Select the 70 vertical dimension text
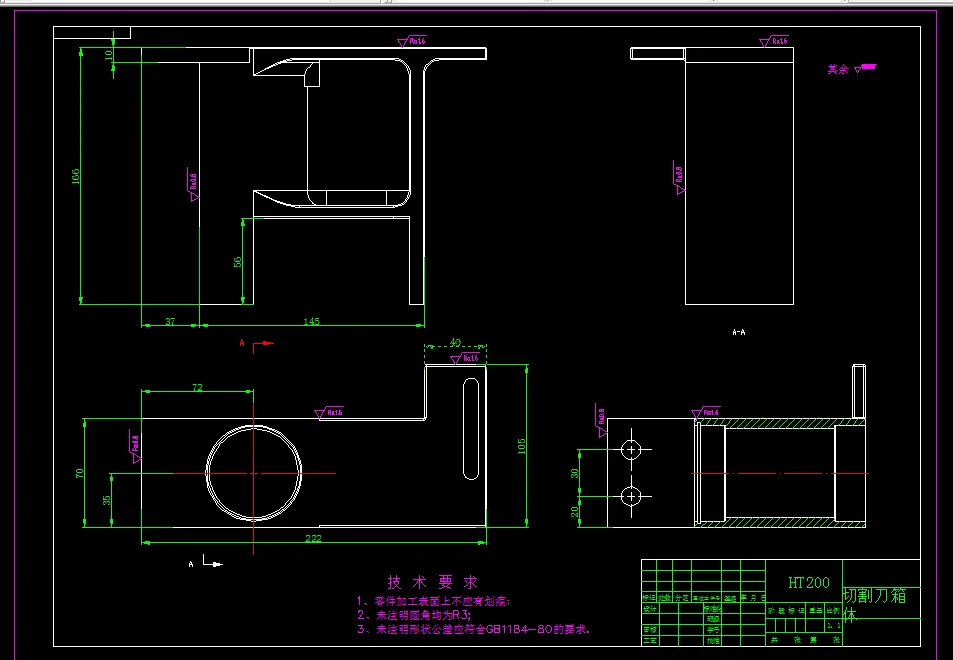Image resolution: width=953 pixels, height=660 pixels. click(x=80, y=473)
